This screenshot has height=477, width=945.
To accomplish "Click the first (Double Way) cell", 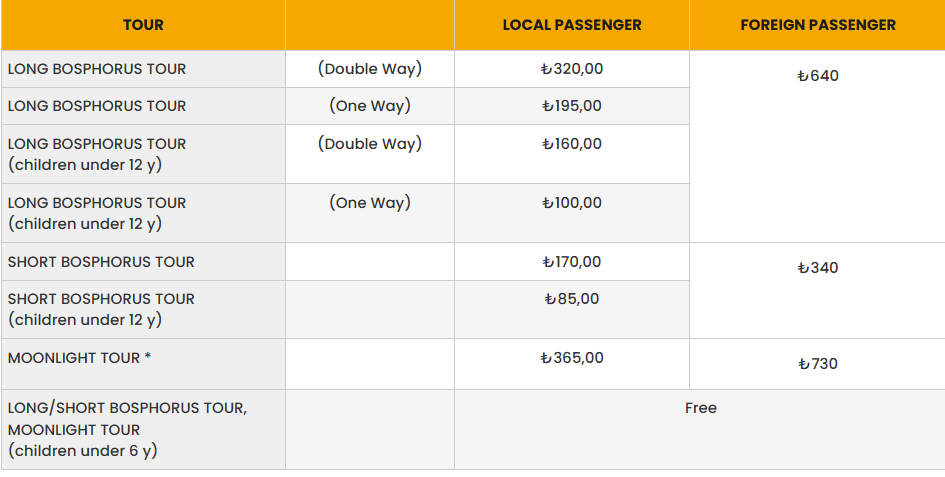I will (x=370, y=69).
